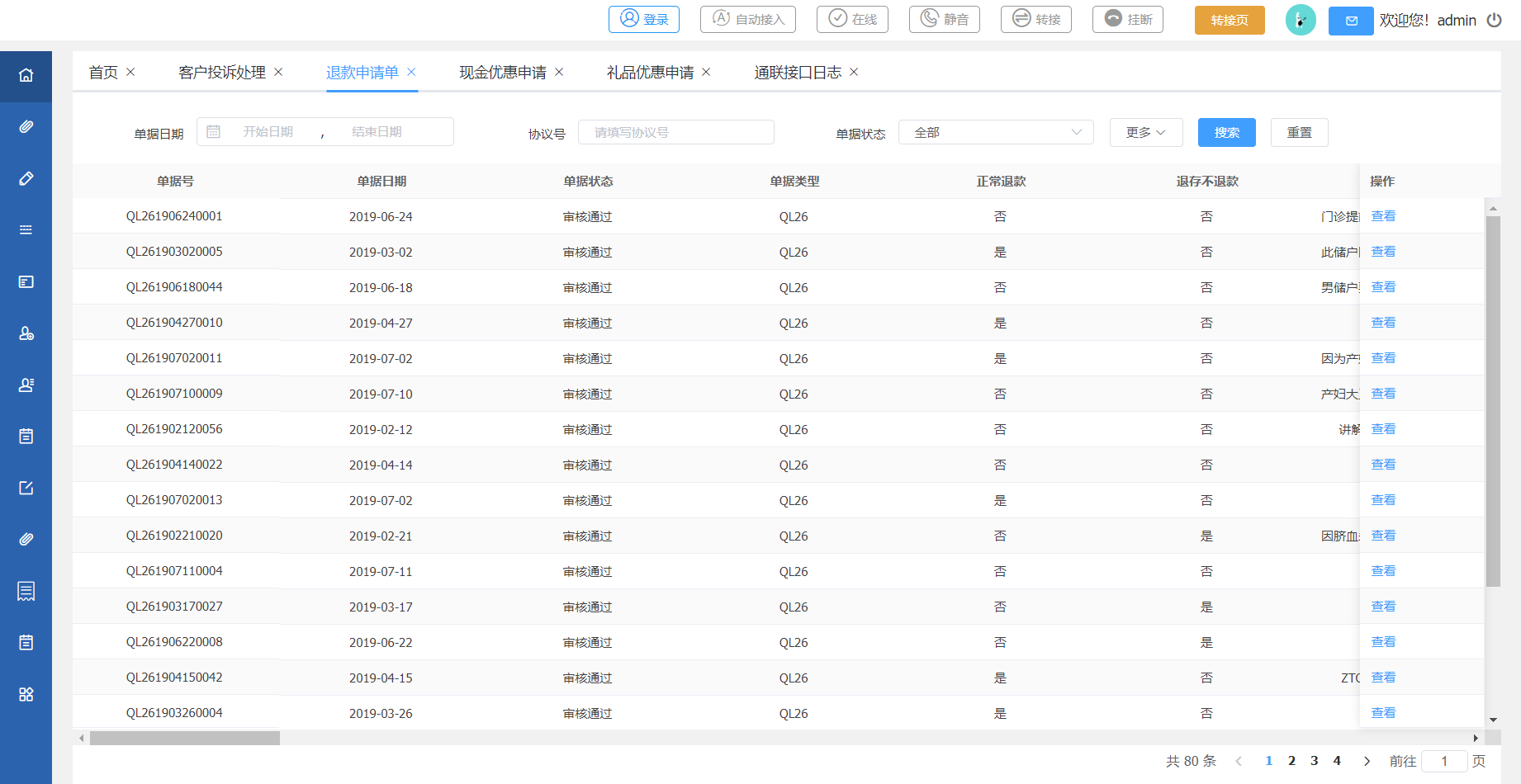
Task: Click 查看 link for QL261906240001
Action: coord(1383,216)
